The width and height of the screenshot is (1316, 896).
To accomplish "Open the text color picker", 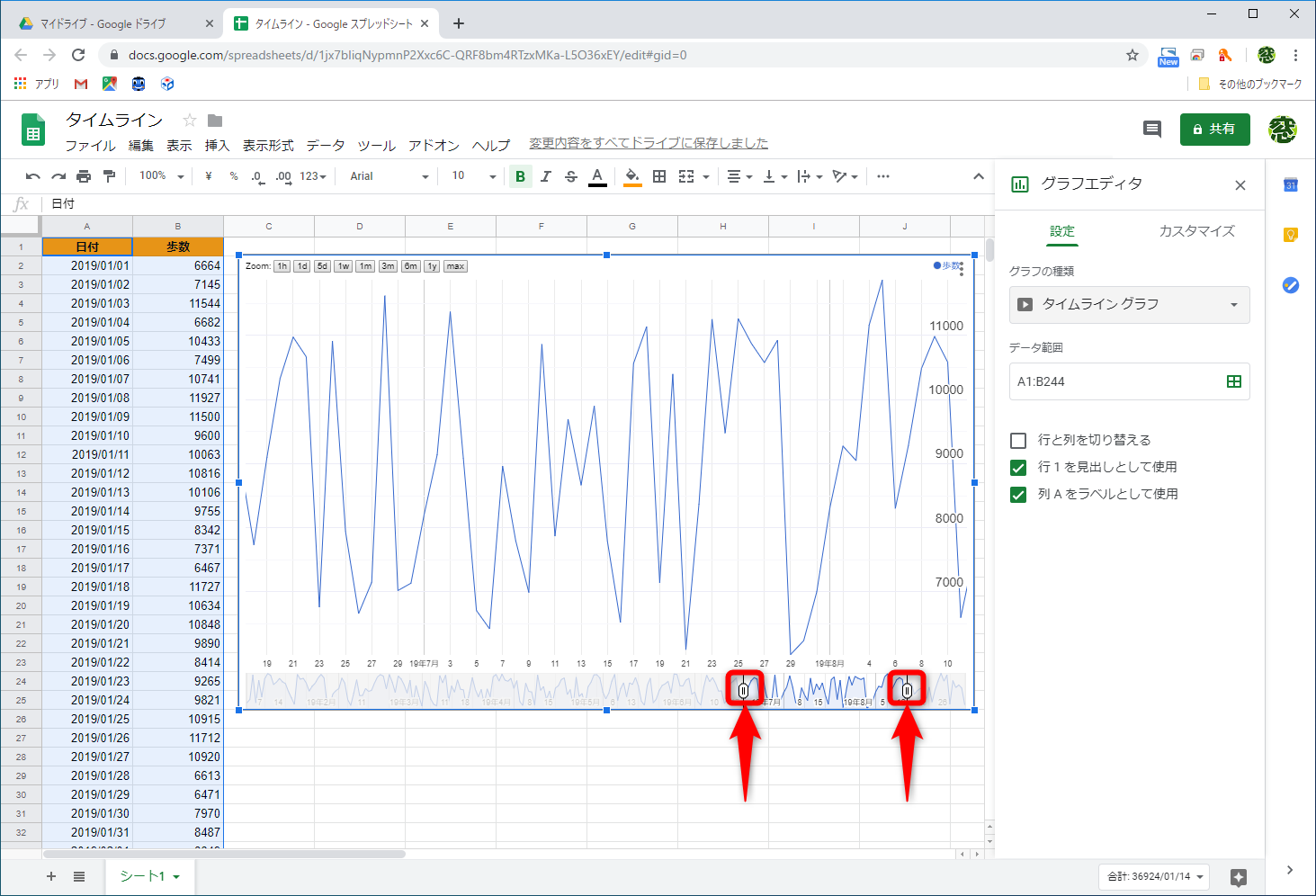I will click(x=597, y=176).
